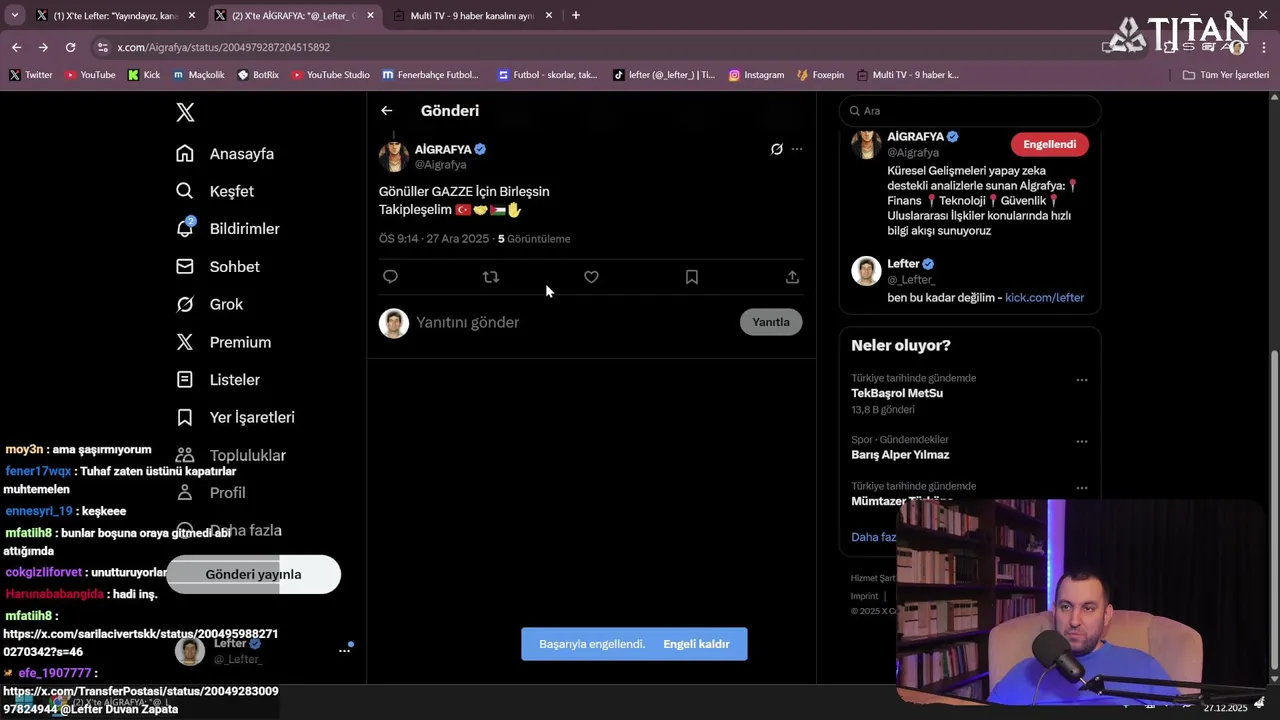1280x720 pixels.
Task: Open Twitter bookmark in bookmarks bar
Action: pos(31,75)
